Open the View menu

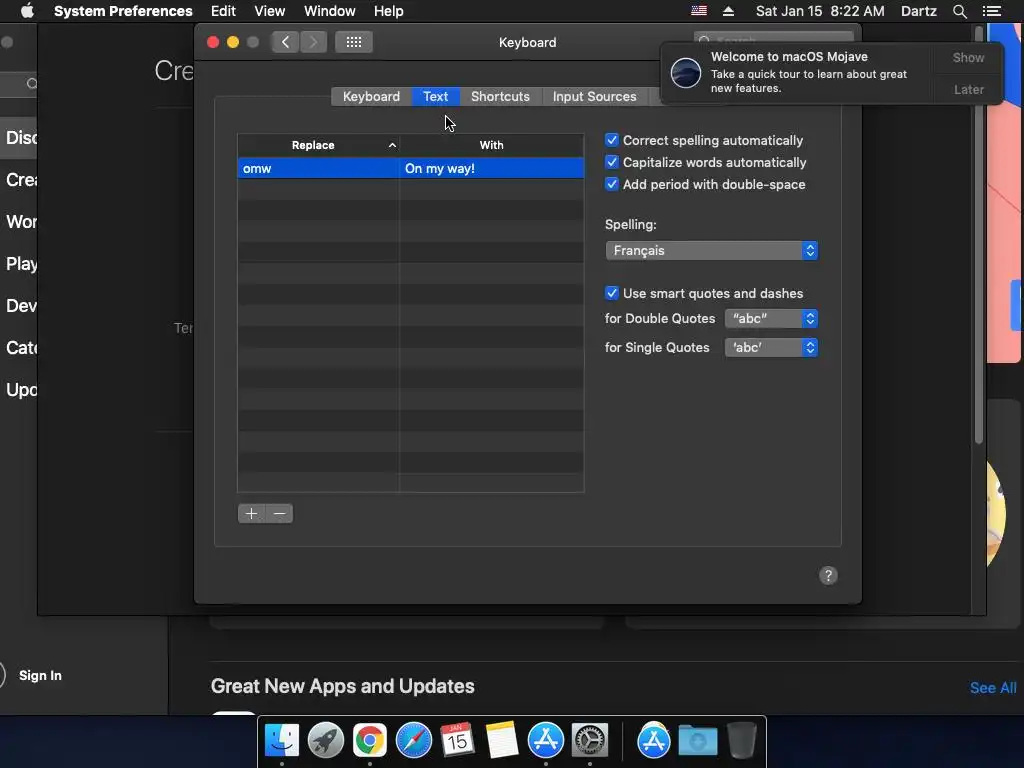tap(270, 11)
